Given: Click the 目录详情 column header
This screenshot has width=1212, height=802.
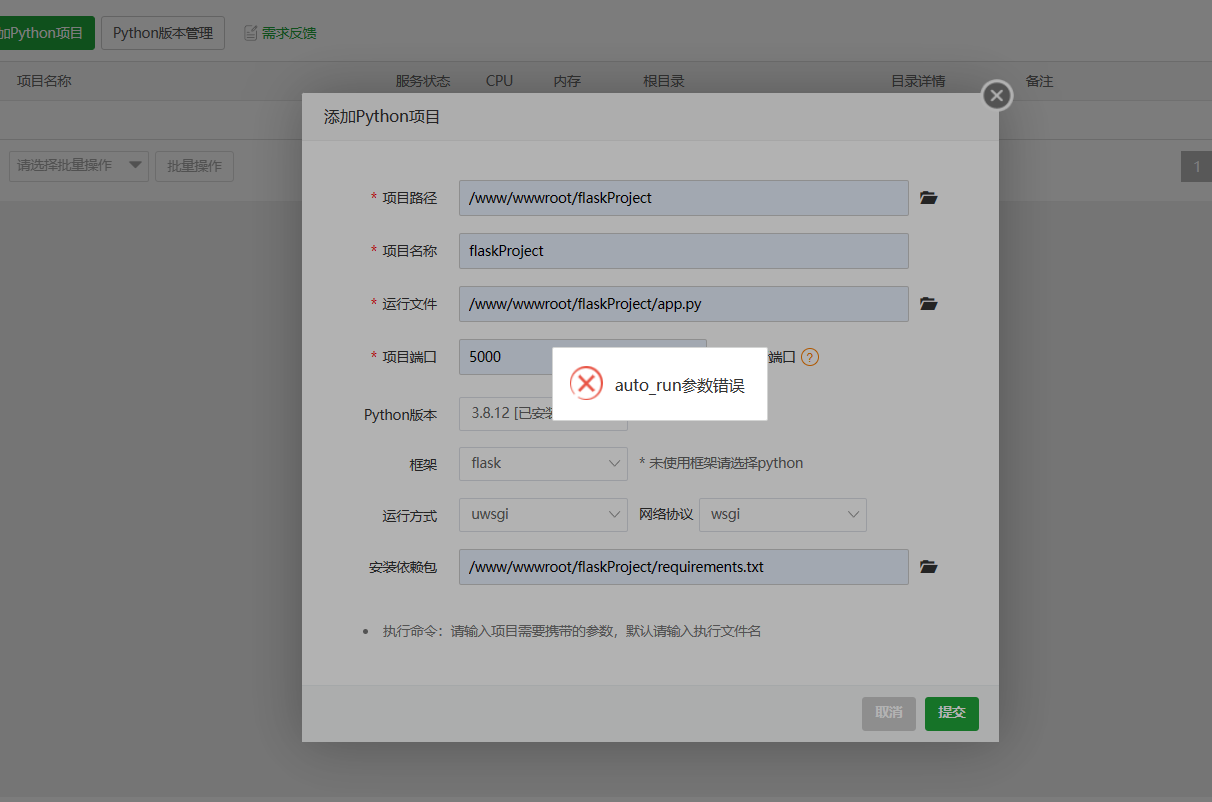Looking at the screenshot, I should pyautogui.click(x=918, y=81).
